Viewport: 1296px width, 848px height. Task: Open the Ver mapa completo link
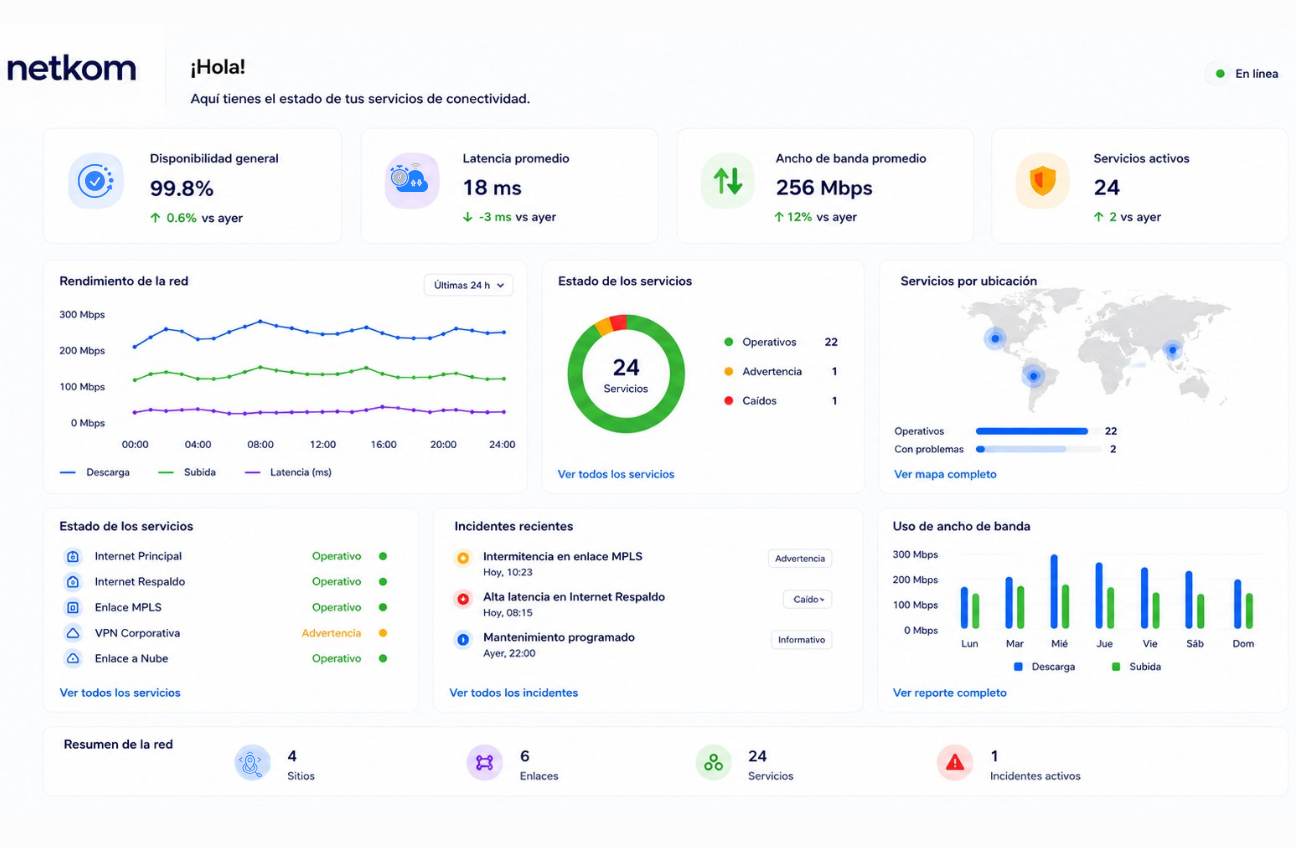click(x=945, y=474)
